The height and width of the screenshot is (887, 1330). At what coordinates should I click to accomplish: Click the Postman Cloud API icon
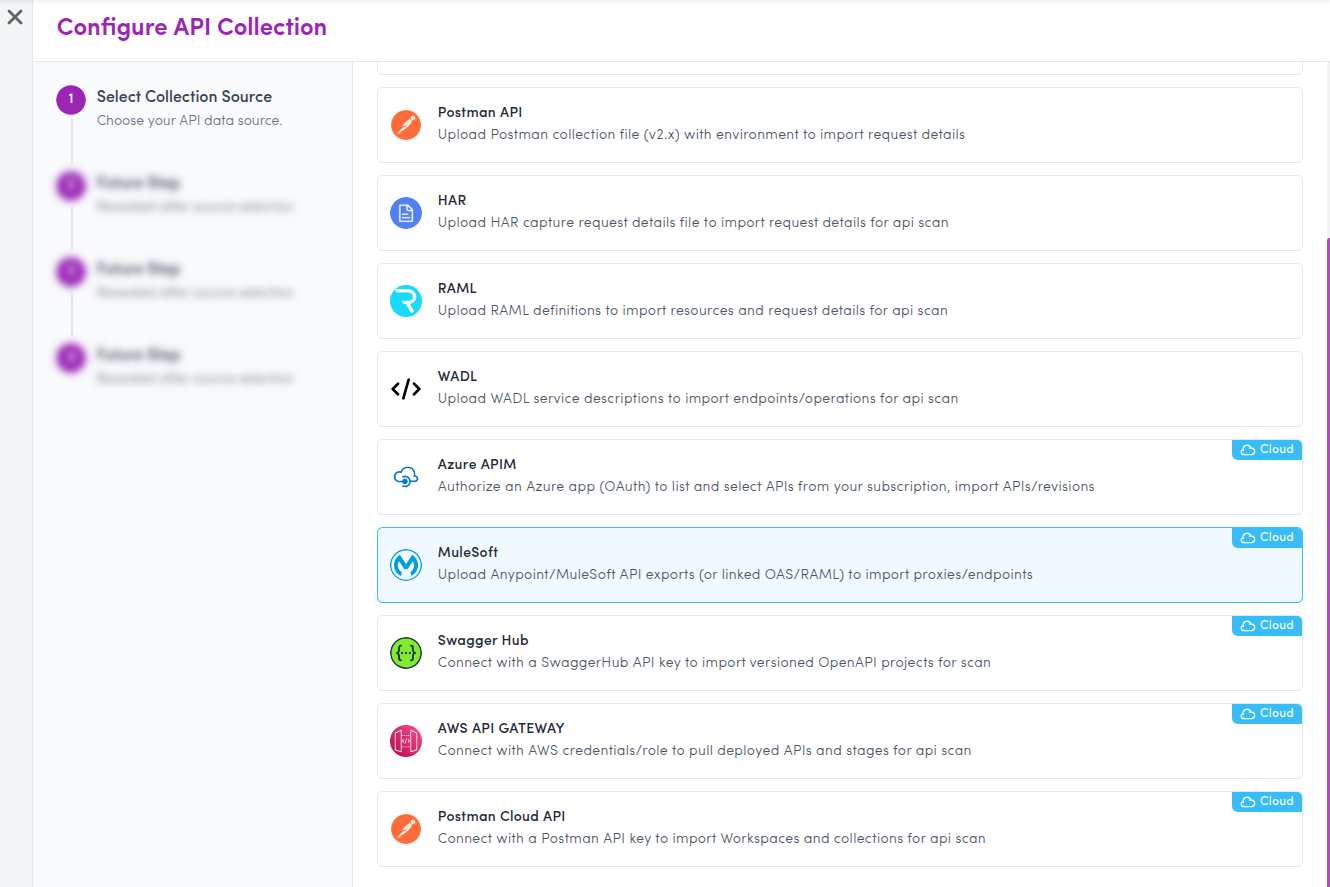(x=405, y=829)
